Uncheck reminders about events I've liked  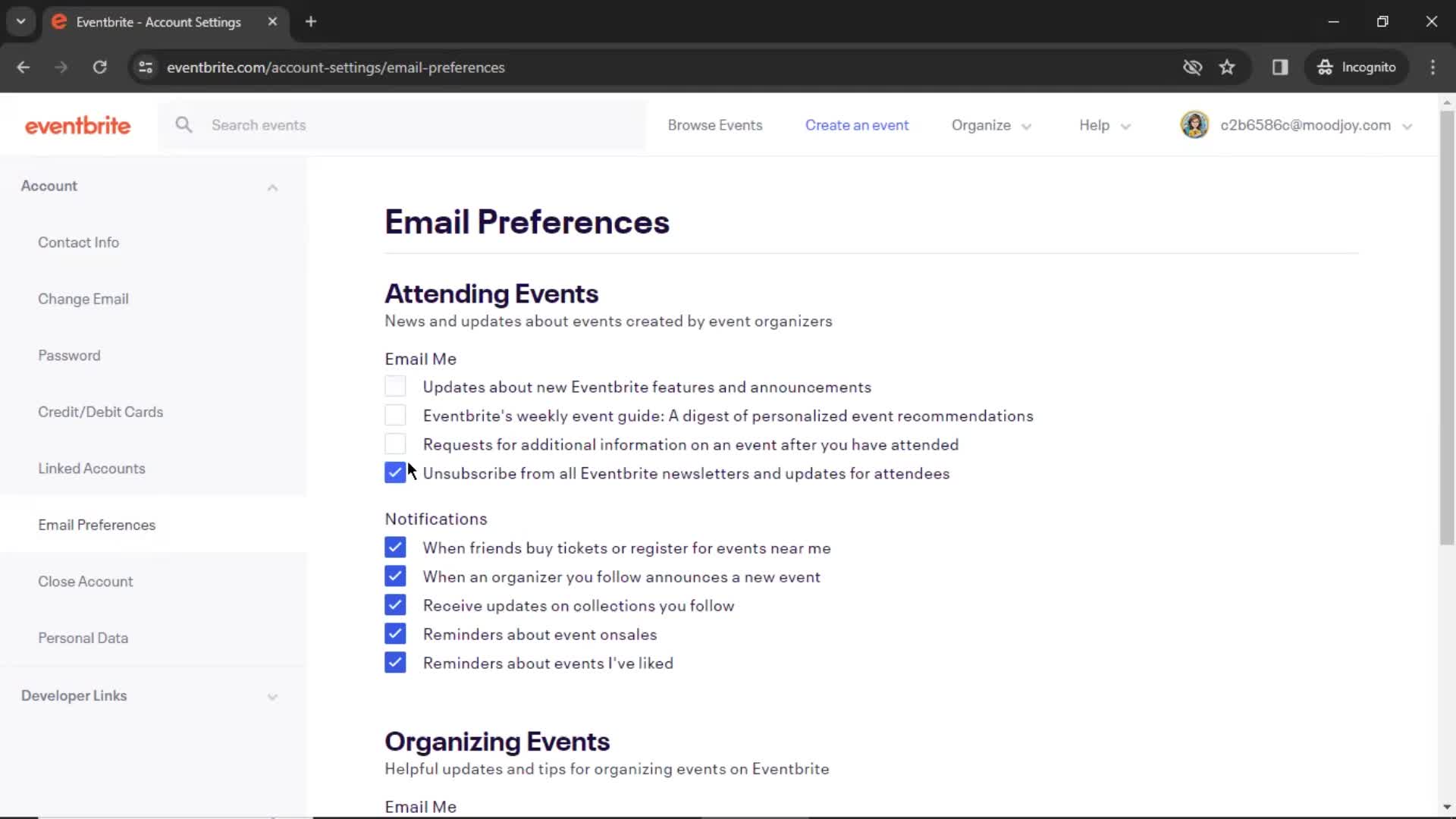(x=395, y=663)
